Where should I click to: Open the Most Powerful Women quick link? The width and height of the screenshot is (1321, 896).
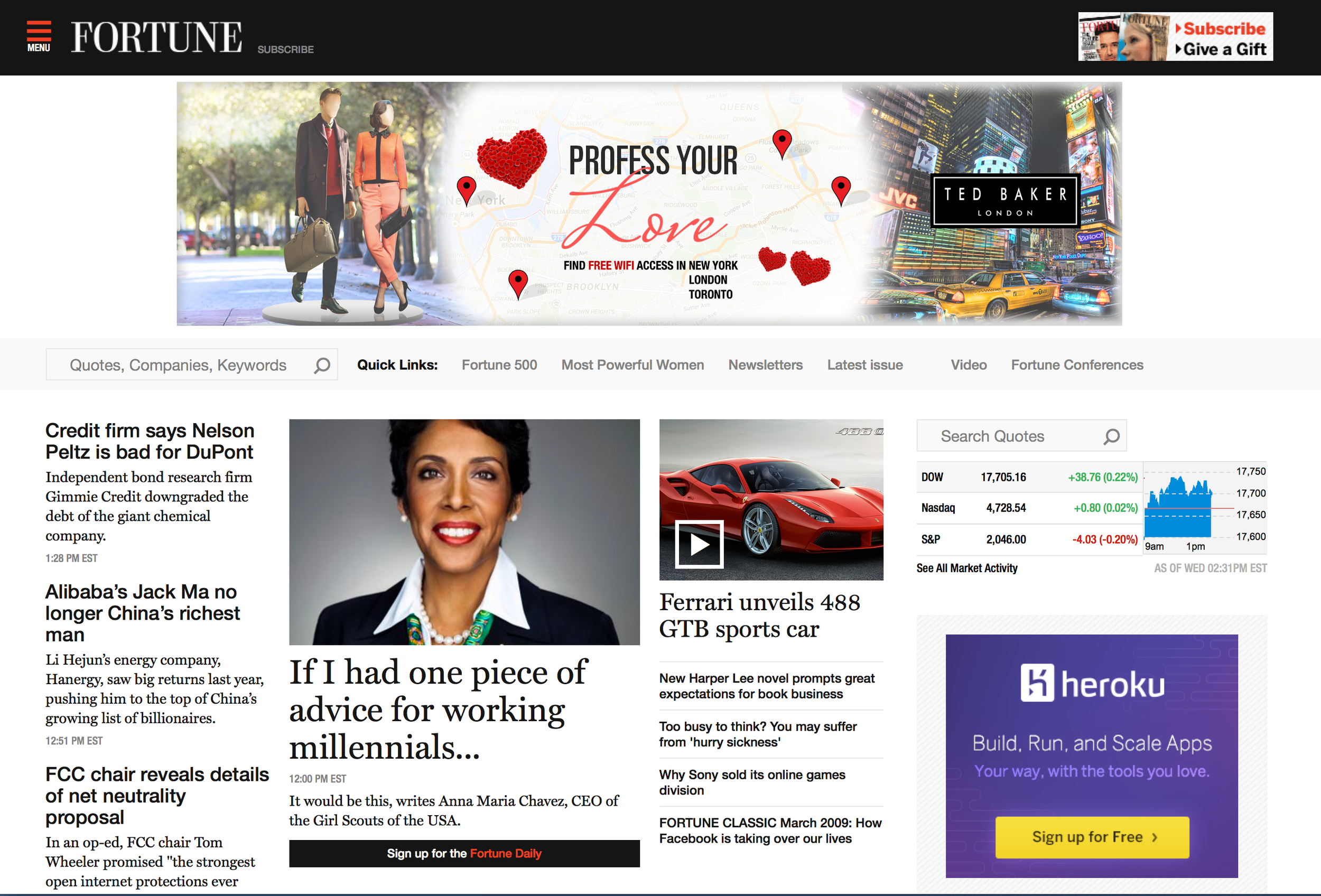coord(632,365)
